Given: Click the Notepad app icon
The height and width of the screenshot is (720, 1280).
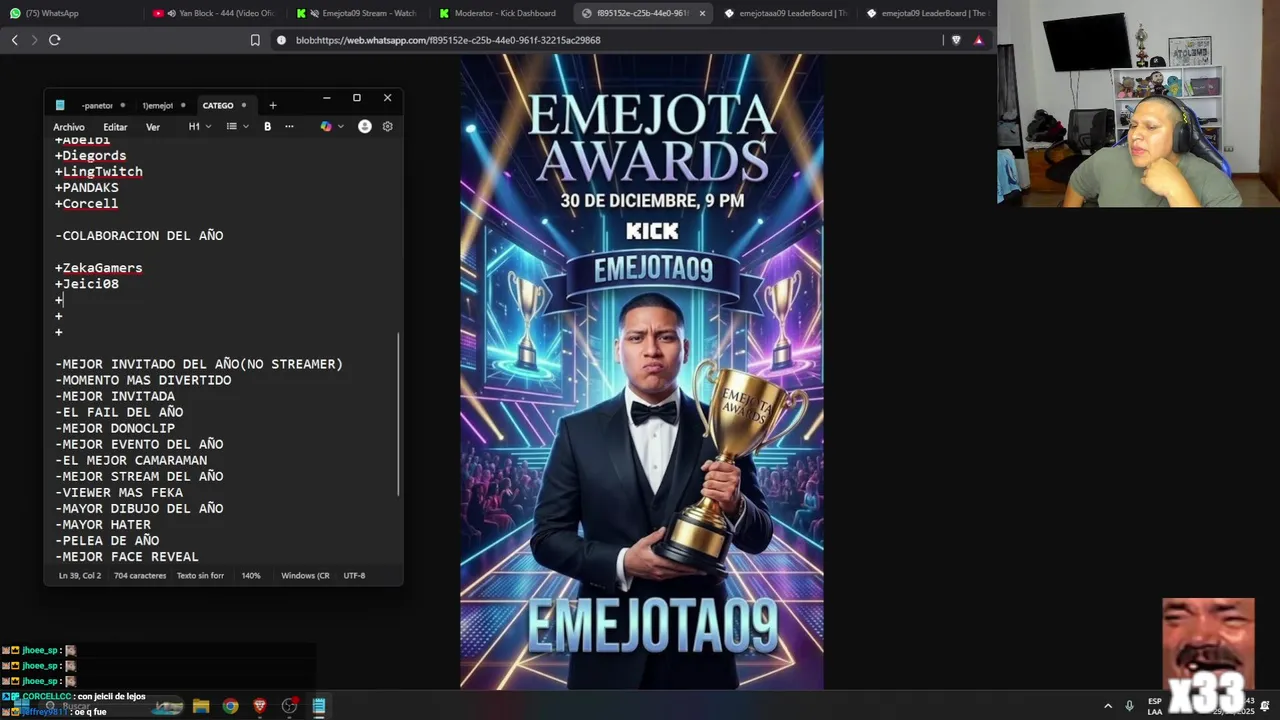Looking at the screenshot, I should point(60,105).
